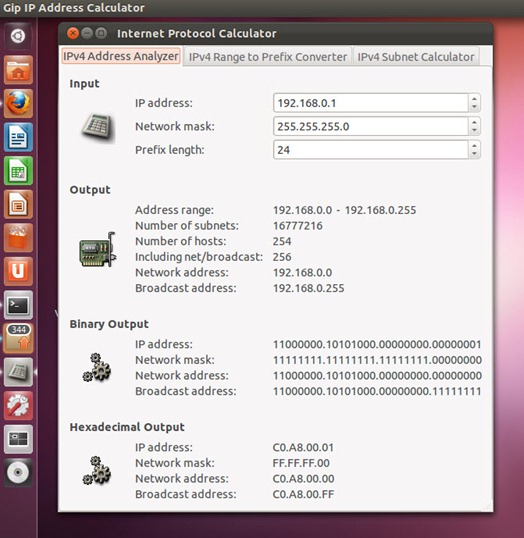The width and height of the screenshot is (524, 538).
Task: Close the Internet Protocol Calculator window
Action: [x=73, y=33]
